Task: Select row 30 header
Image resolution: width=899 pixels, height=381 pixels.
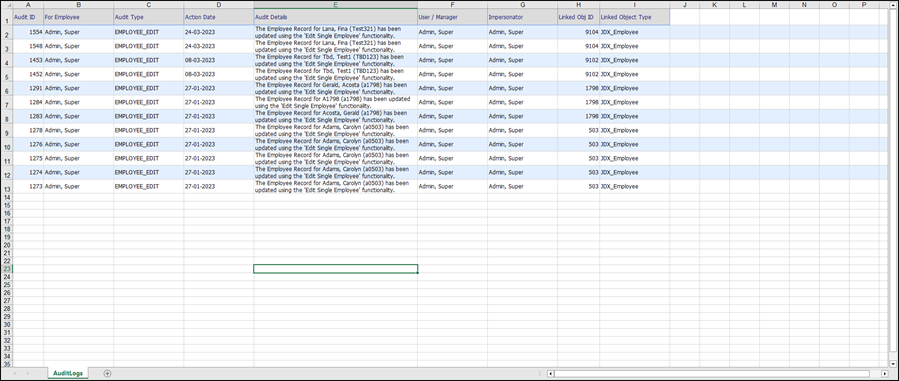Action: coord(6,324)
